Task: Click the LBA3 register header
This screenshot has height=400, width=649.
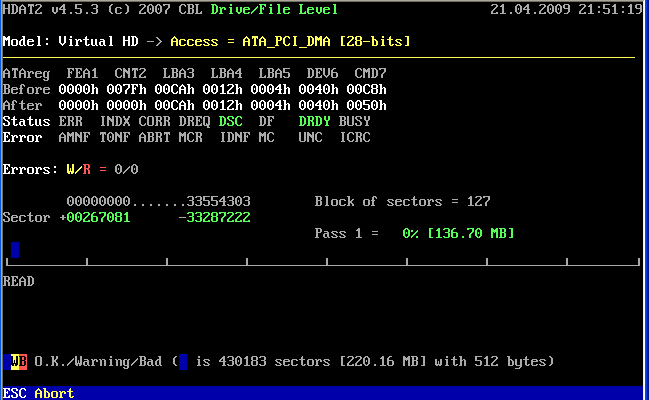Action: [x=178, y=73]
